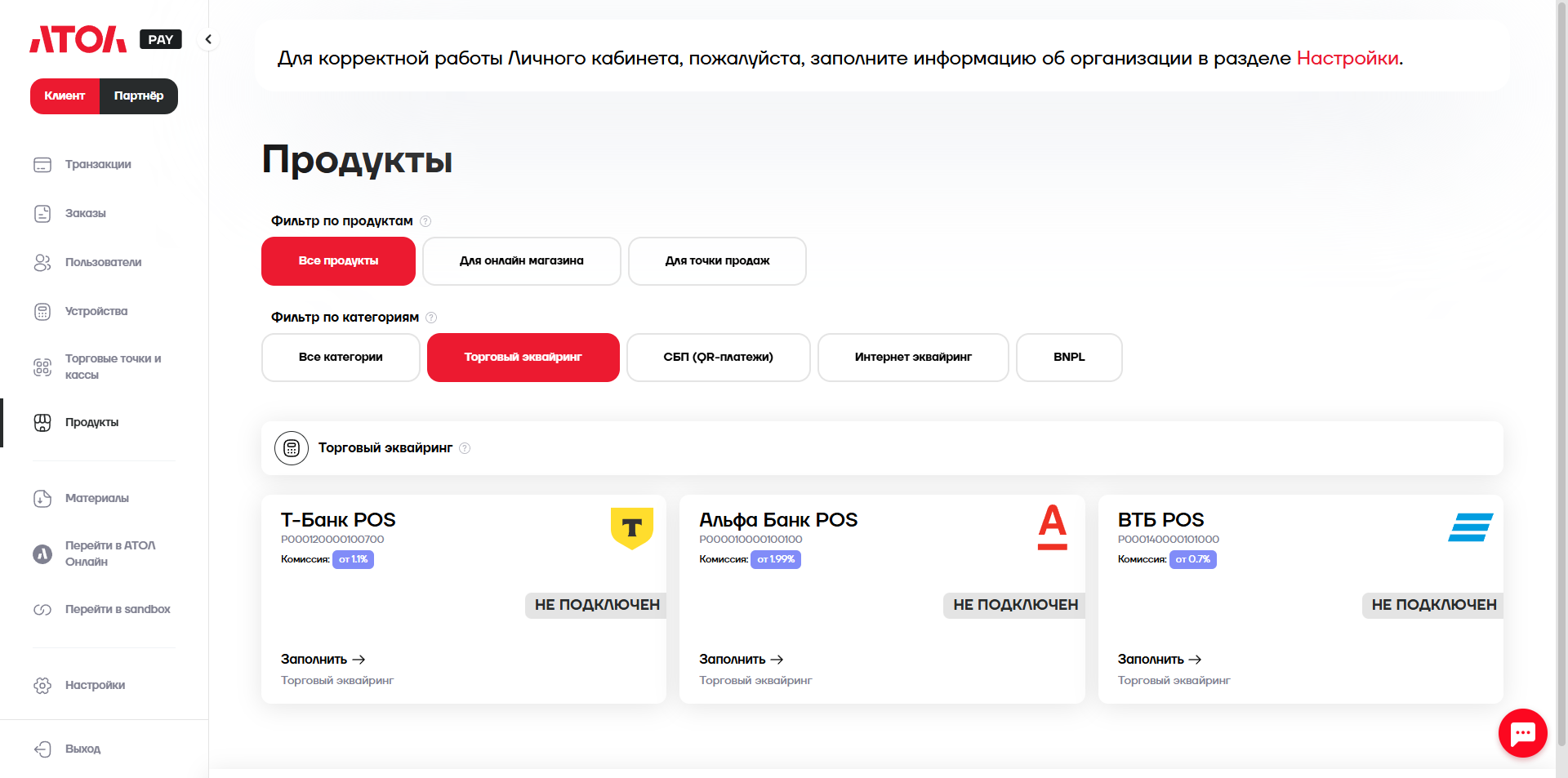
Task: Click the Выход logout icon
Action: 42,749
